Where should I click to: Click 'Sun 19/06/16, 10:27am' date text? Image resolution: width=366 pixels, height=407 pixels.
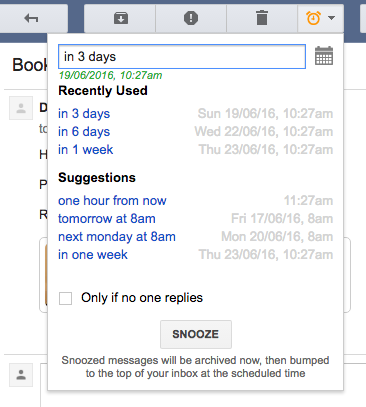click(x=265, y=114)
